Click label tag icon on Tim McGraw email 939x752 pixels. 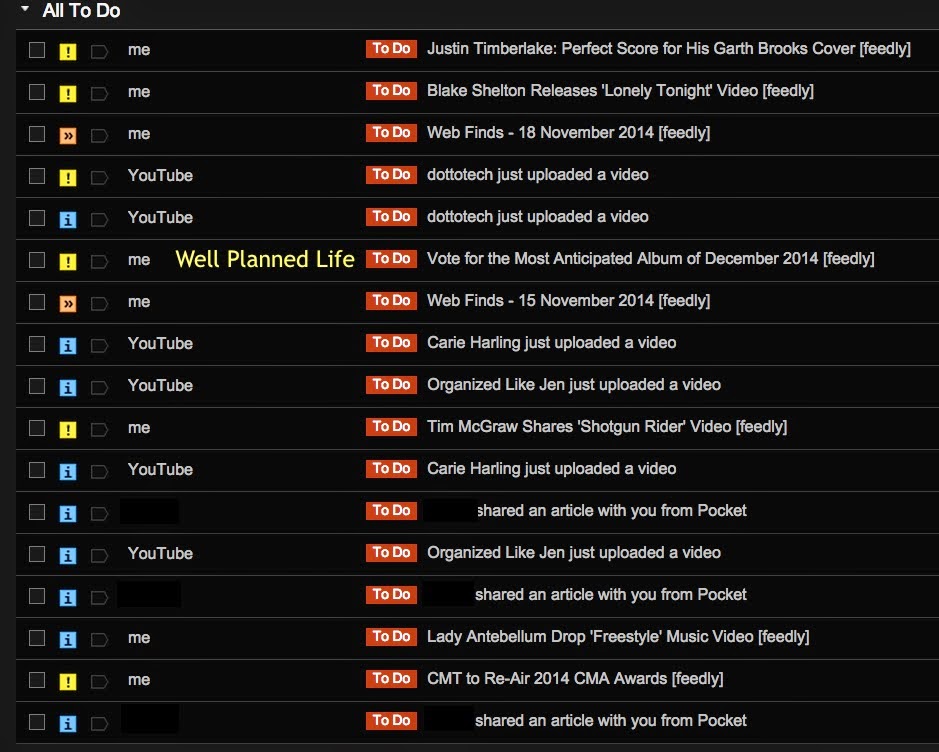(x=98, y=428)
